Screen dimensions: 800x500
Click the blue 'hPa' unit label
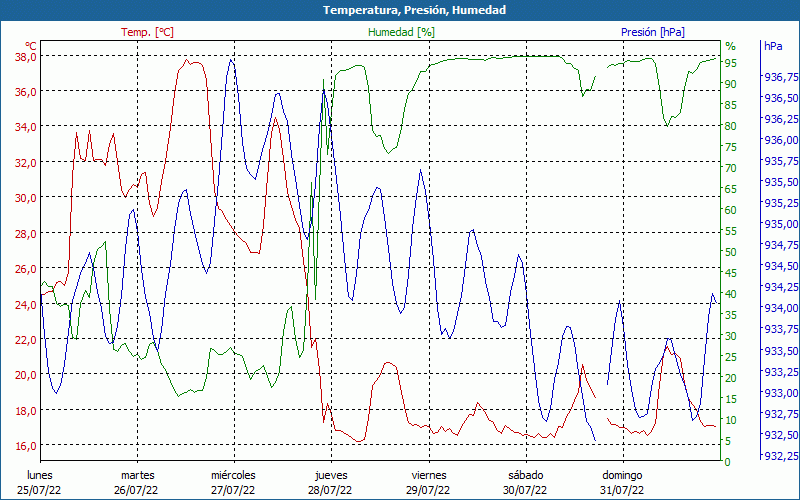tap(773, 46)
